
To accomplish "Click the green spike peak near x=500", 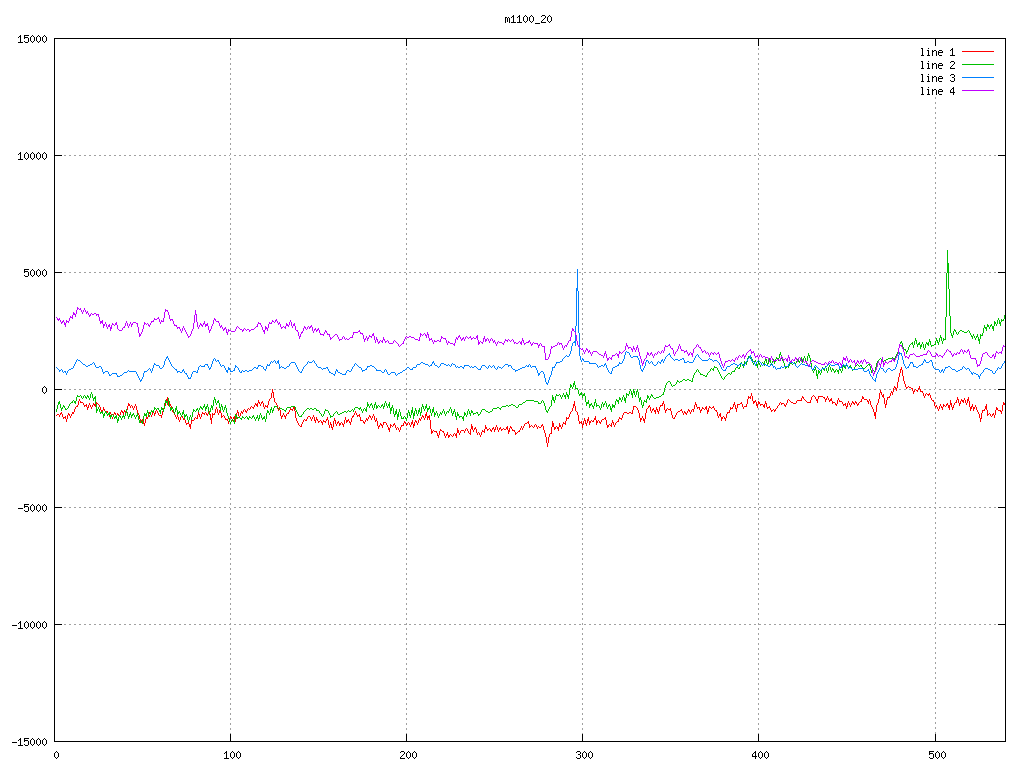I will (x=947, y=252).
